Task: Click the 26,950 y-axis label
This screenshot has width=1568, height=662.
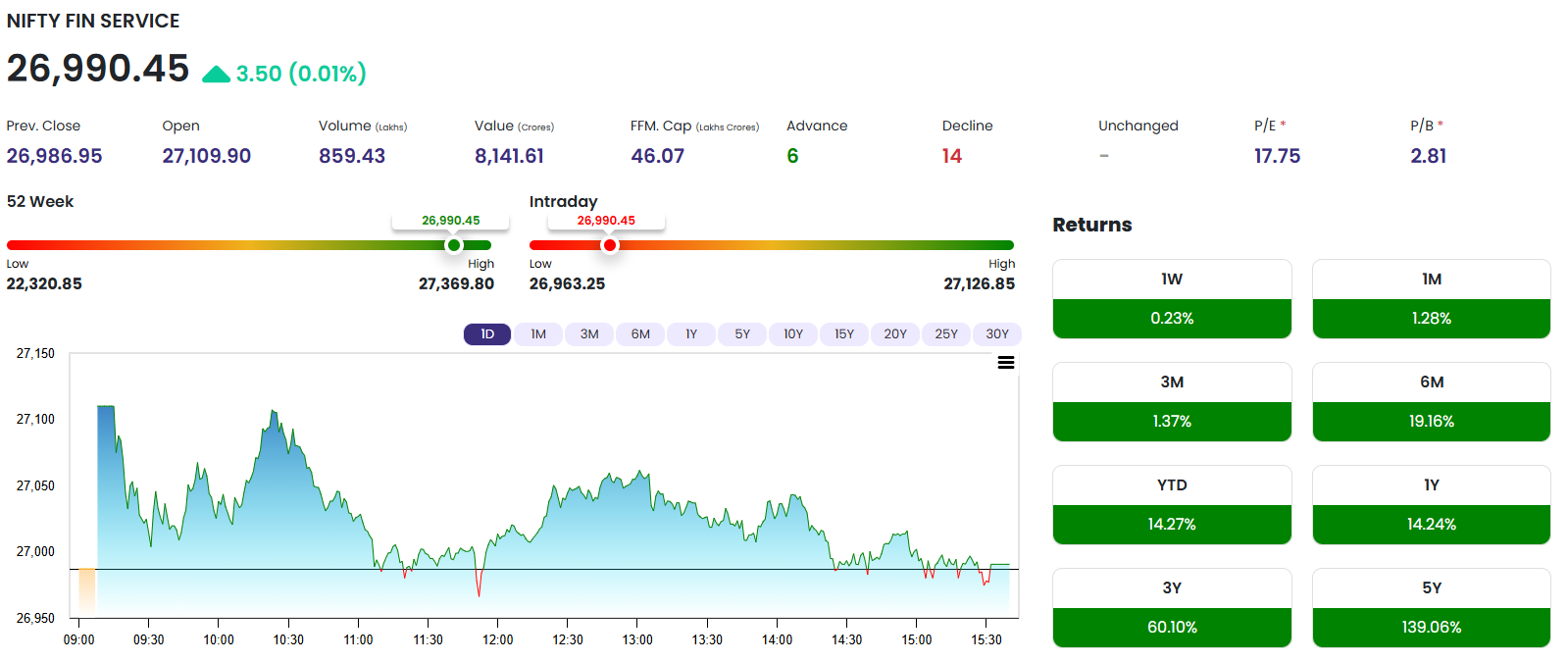Action: pos(35,618)
